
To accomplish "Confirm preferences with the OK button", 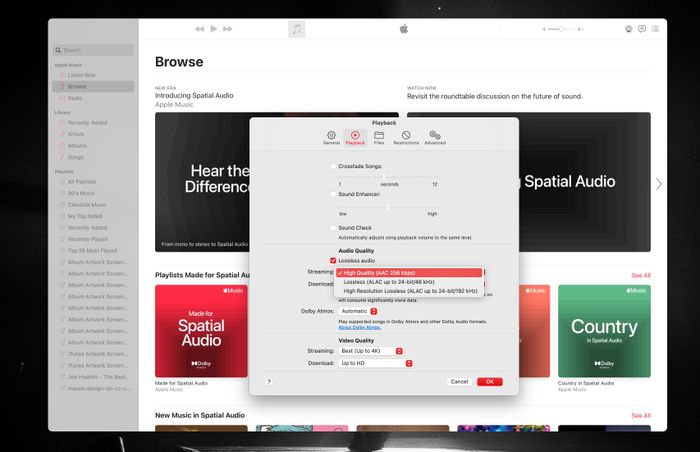I will tap(490, 382).
